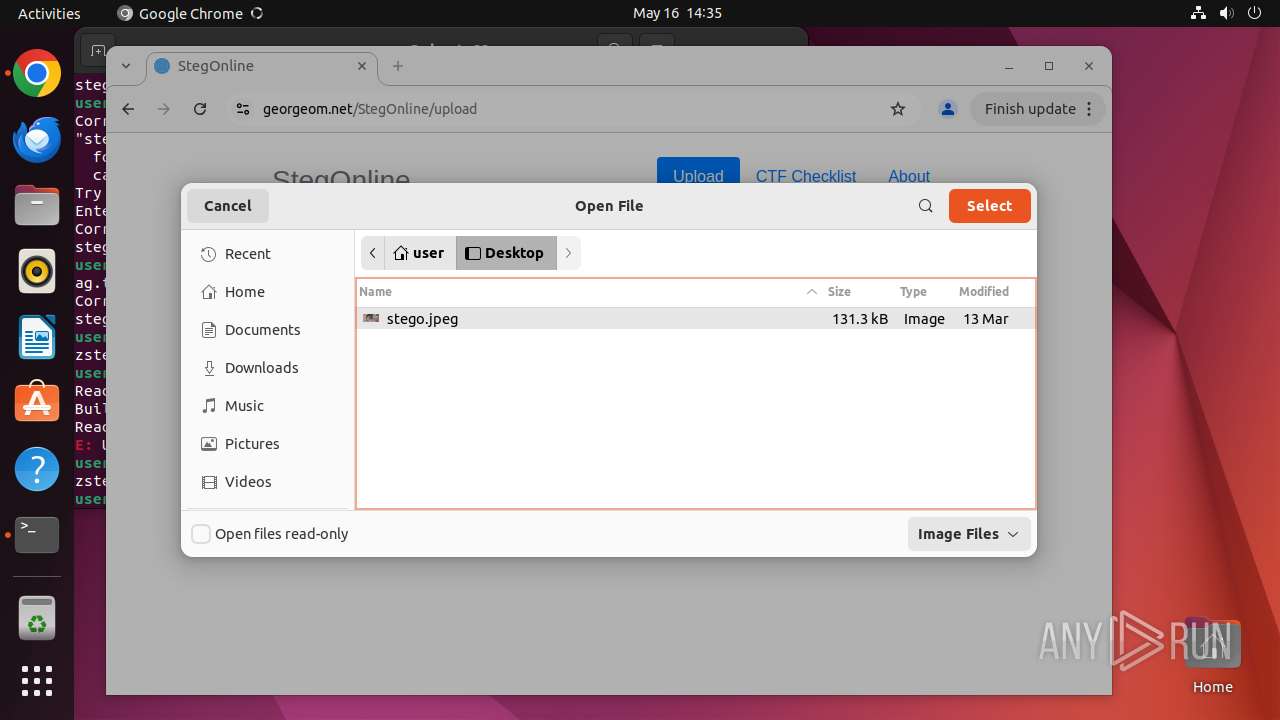Select the stego.jpeg file row
This screenshot has height=720, width=1280.
click(x=696, y=319)
